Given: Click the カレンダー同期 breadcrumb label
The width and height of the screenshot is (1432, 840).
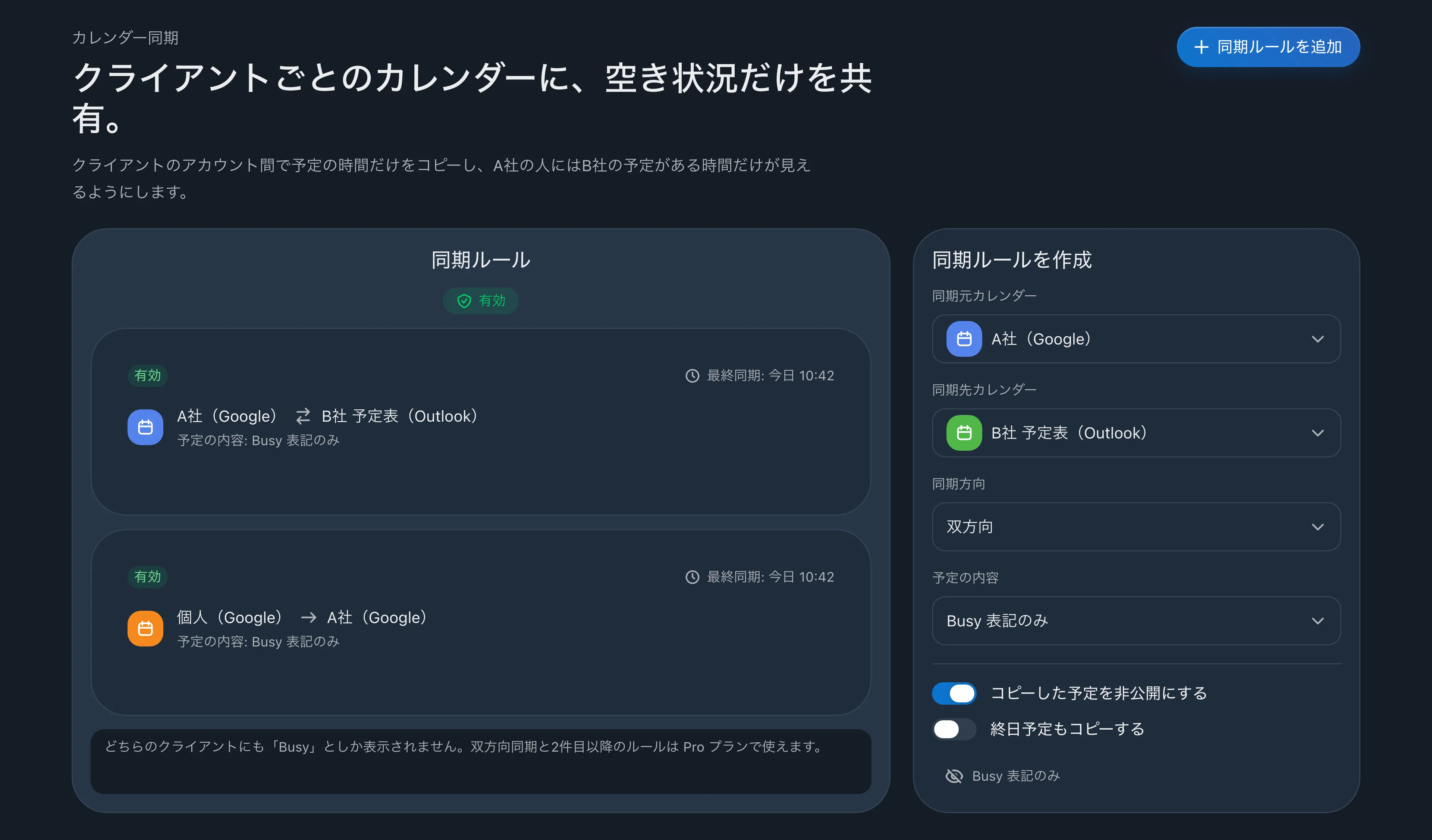Looking at the screenshot, I should click(x=126, y=38).
